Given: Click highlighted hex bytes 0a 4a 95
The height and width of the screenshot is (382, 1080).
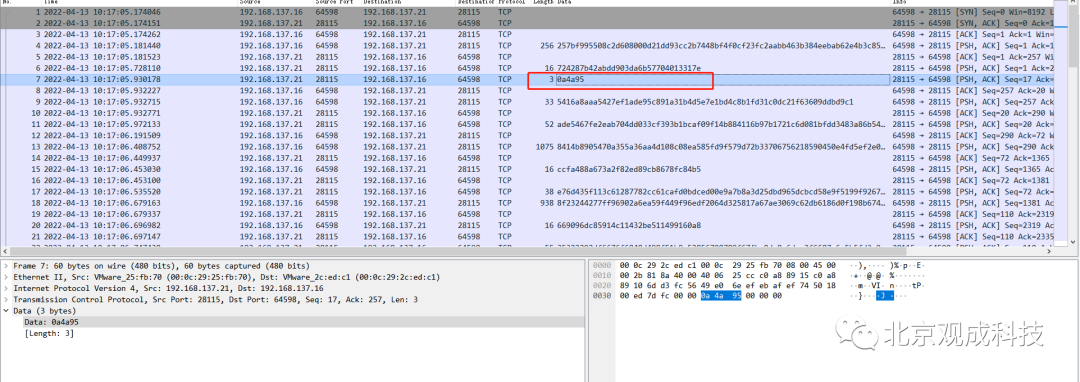Looking at the screenshot, I should coord(721,296).
